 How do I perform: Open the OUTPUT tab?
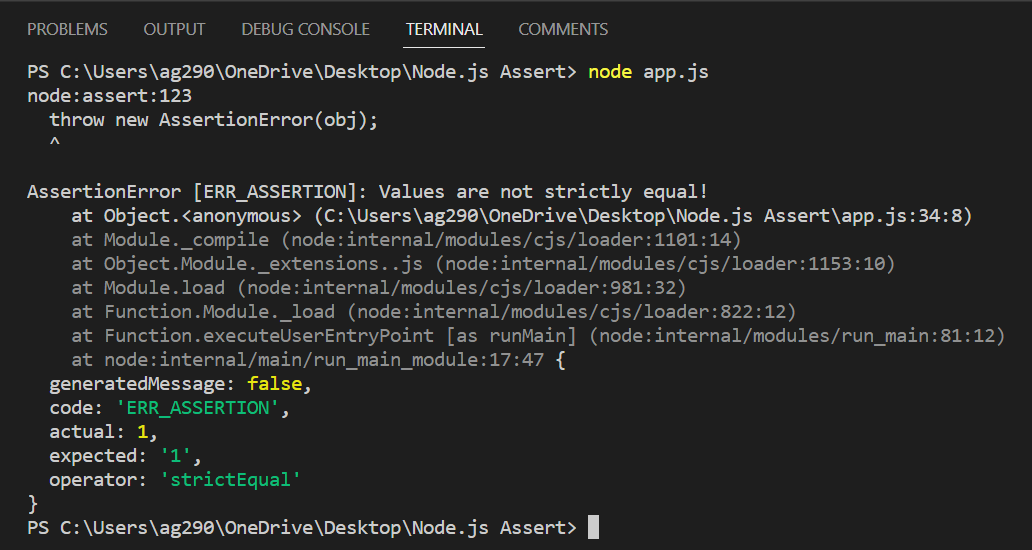click(174, 30)
